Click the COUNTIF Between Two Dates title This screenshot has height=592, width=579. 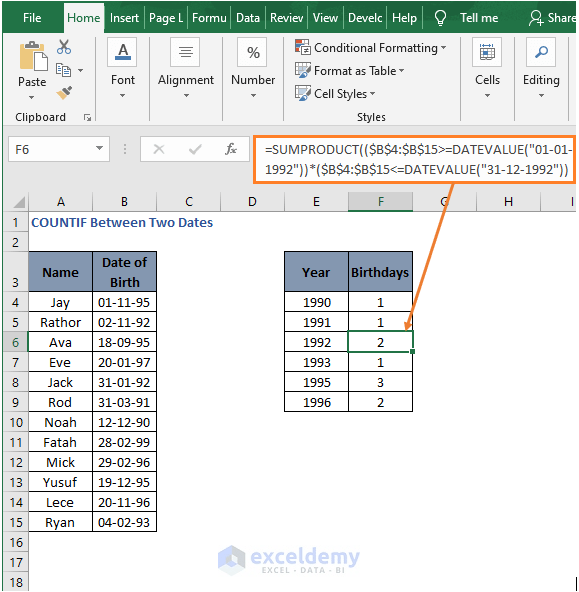pyautogui.click(x=122, y=222)
